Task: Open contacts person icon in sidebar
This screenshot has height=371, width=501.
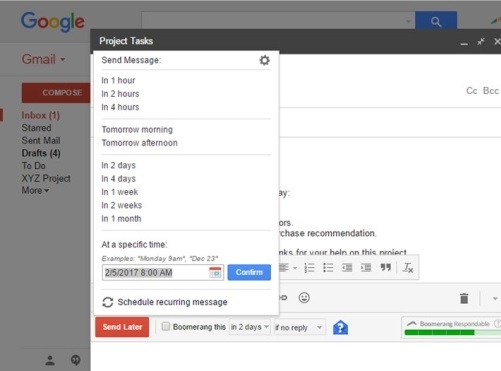Action: pyautogui.click(x=50, y=360)
